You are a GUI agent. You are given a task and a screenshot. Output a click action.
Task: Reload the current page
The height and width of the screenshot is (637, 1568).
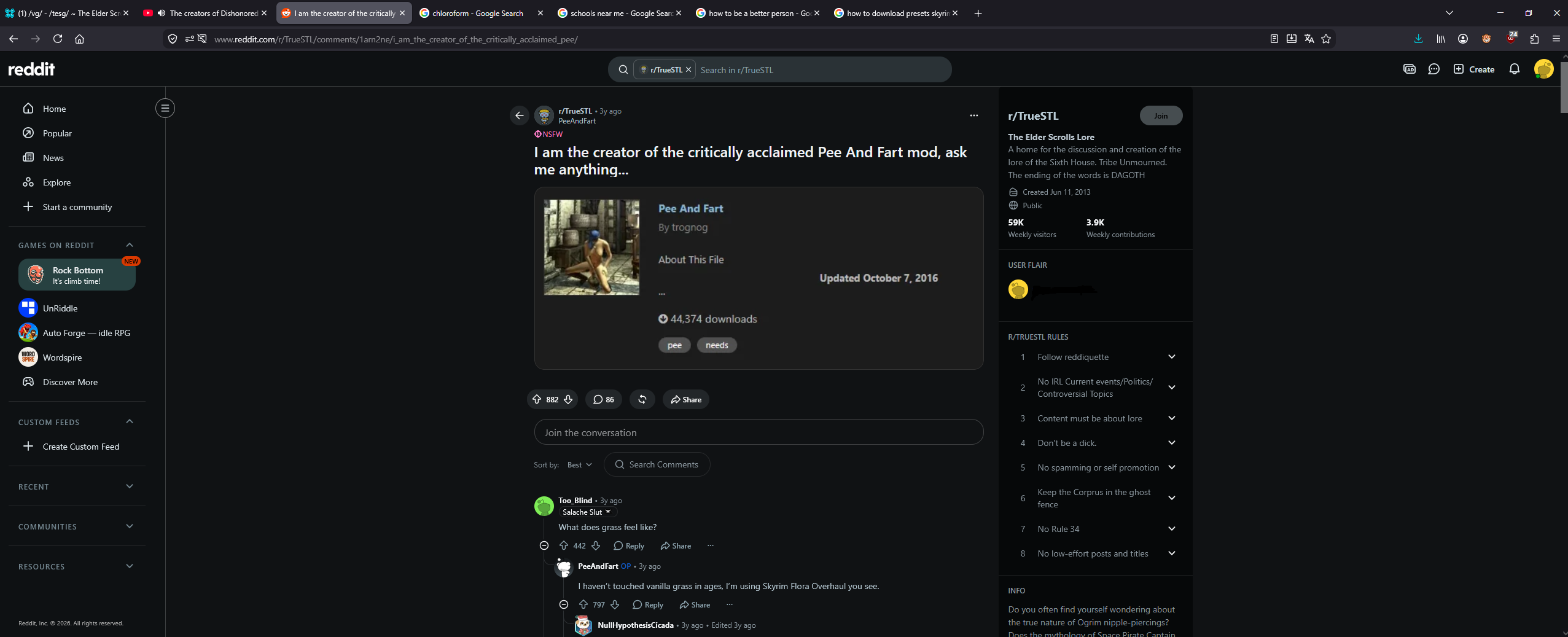[x=58, y=39]
